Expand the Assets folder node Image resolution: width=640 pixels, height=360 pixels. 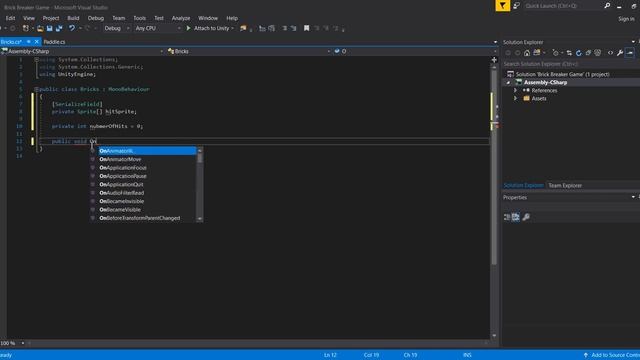pos(516,98)
